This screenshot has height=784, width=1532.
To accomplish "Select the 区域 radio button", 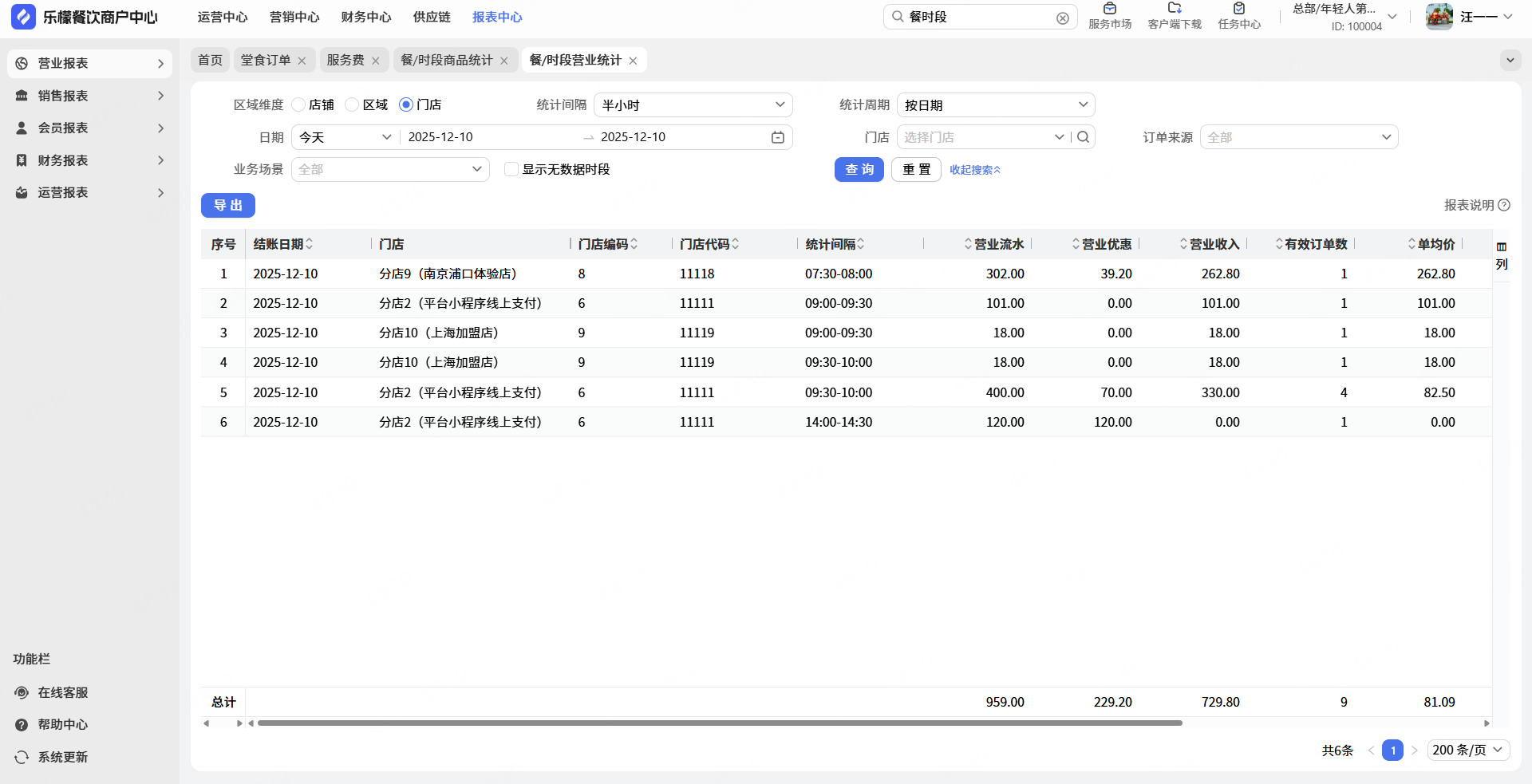I will [352, 104].
